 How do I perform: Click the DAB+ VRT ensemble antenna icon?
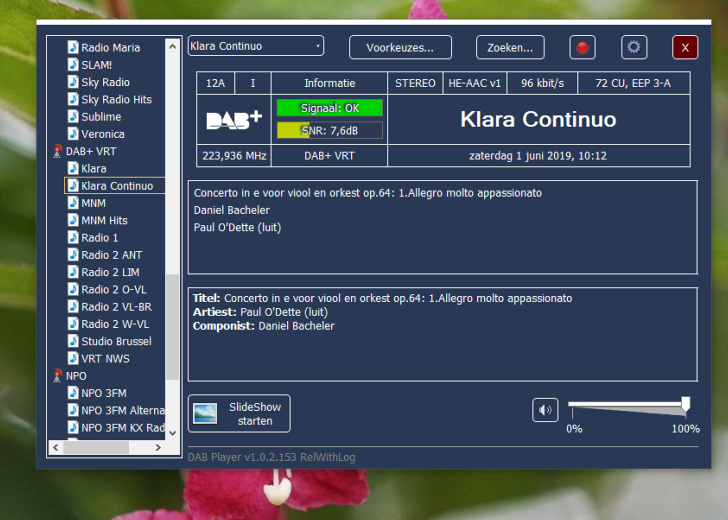[x=58, y=151]
